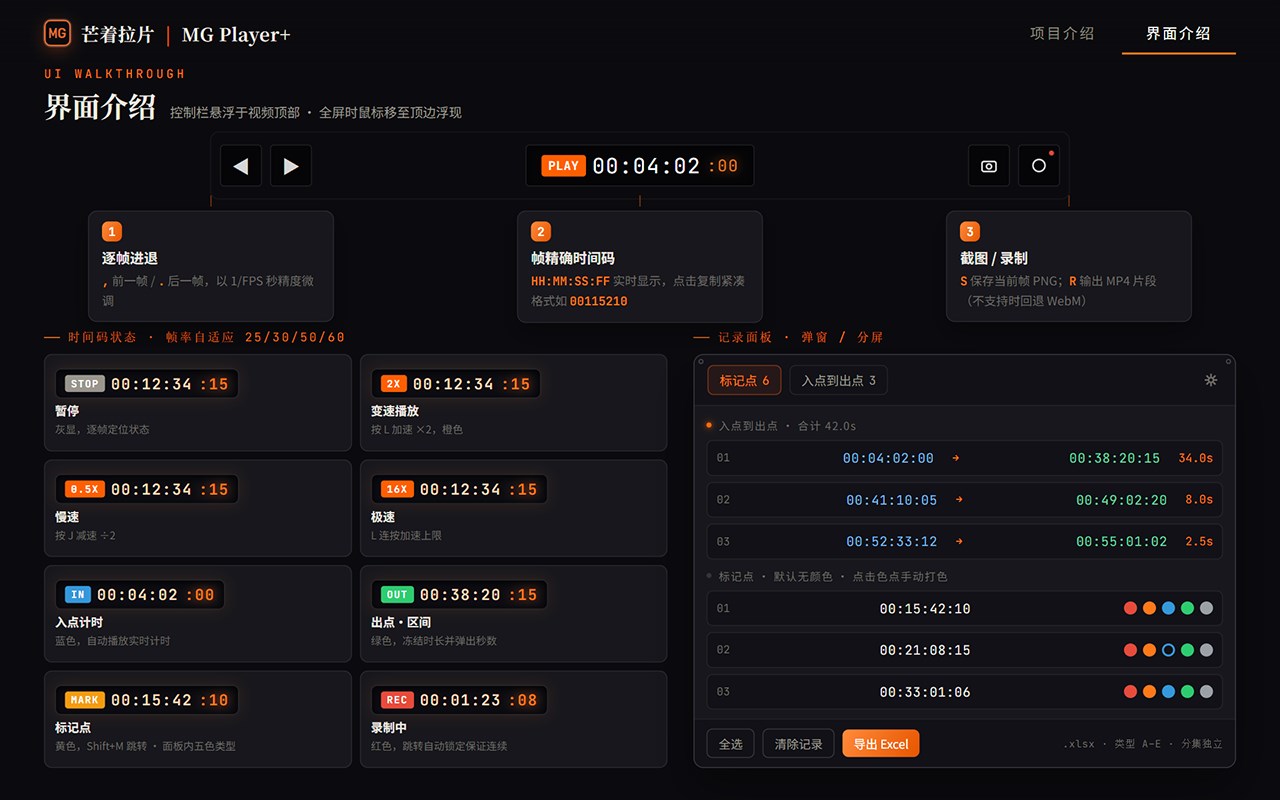Click the 截图 / 录制 heading
Screen dimensions: 1280x800
click(994, 258)
